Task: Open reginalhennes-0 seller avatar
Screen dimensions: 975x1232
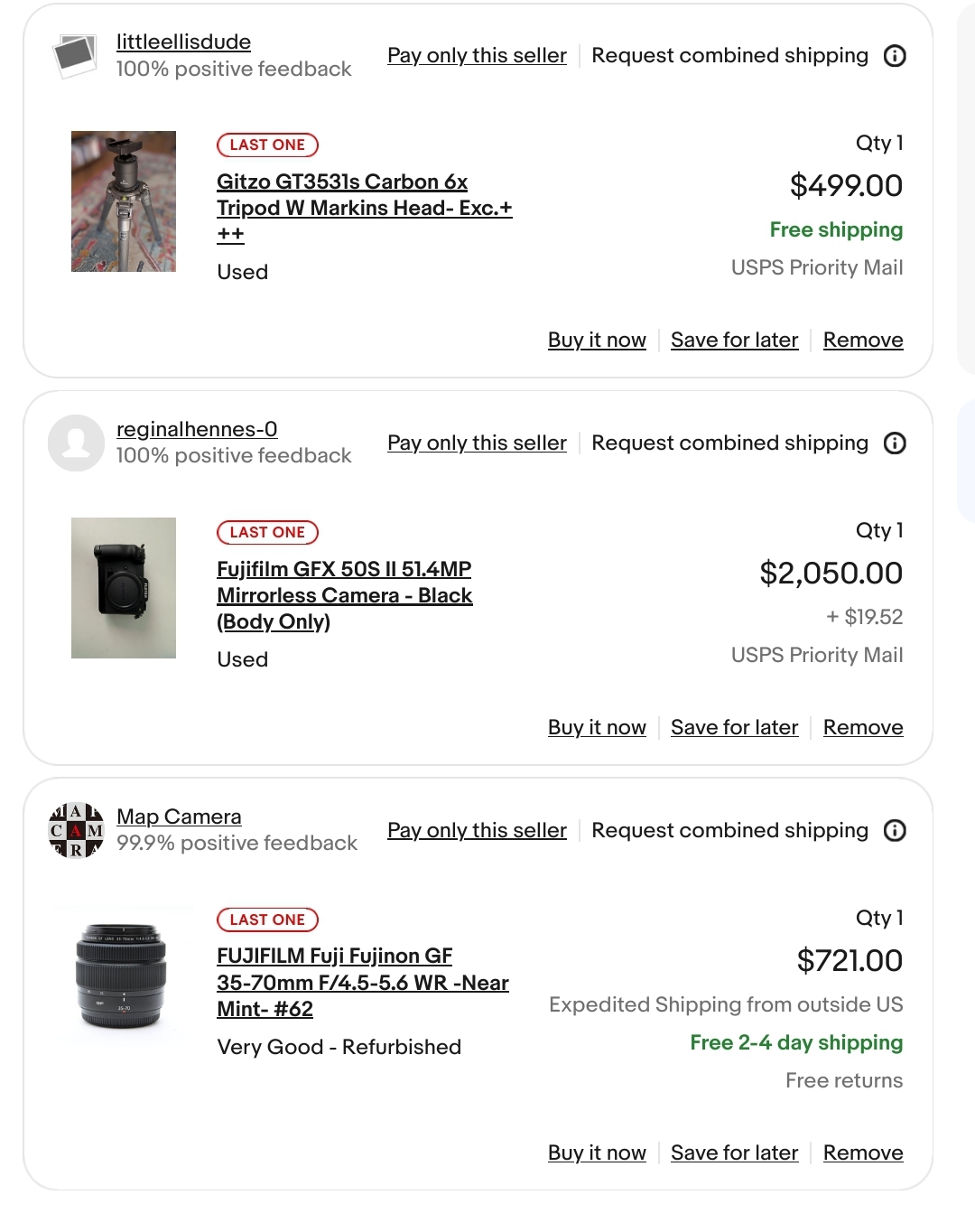Action: pyautogui.click(x=76, y=443)
